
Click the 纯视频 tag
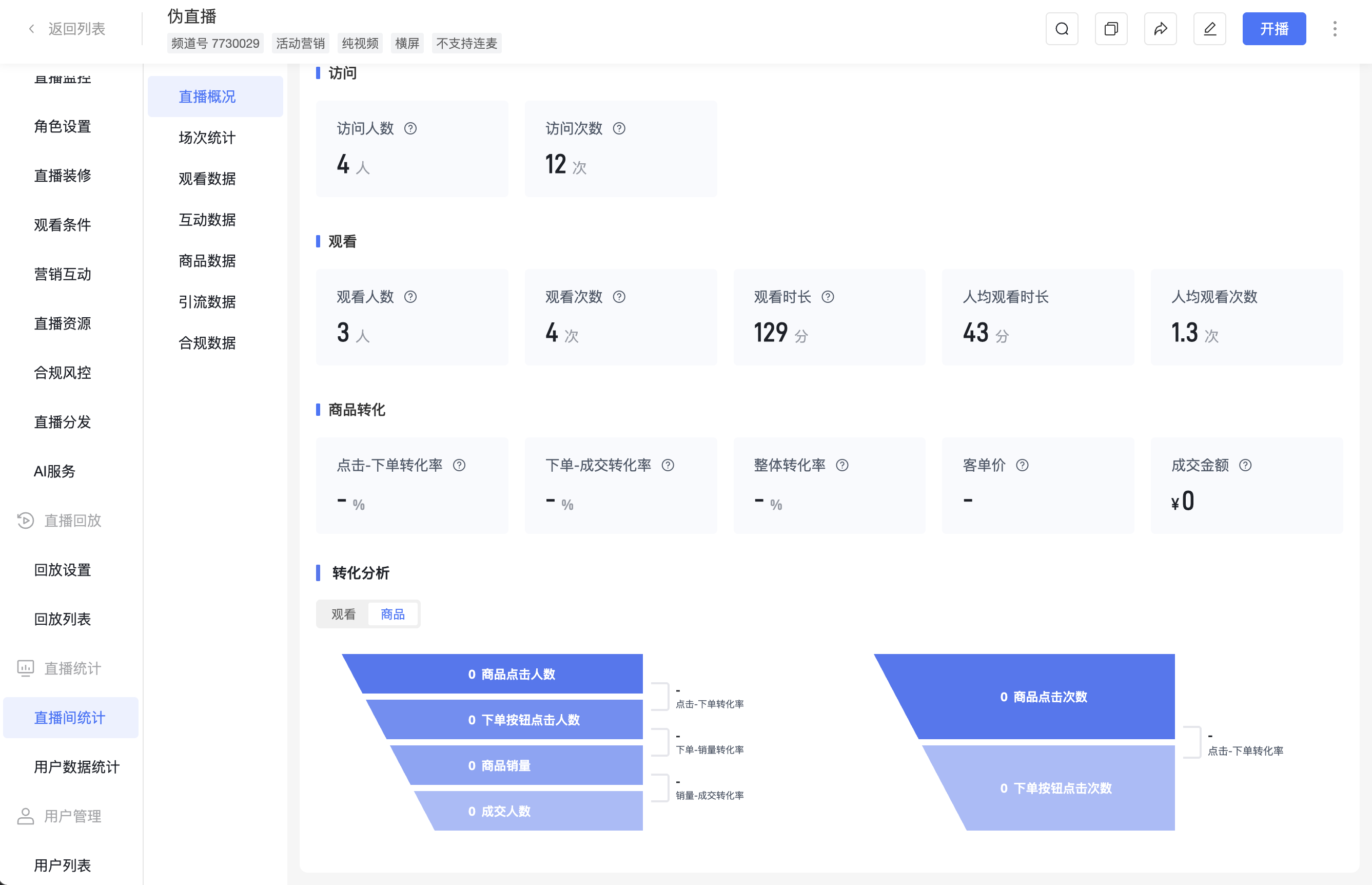[x=360, y=43]
